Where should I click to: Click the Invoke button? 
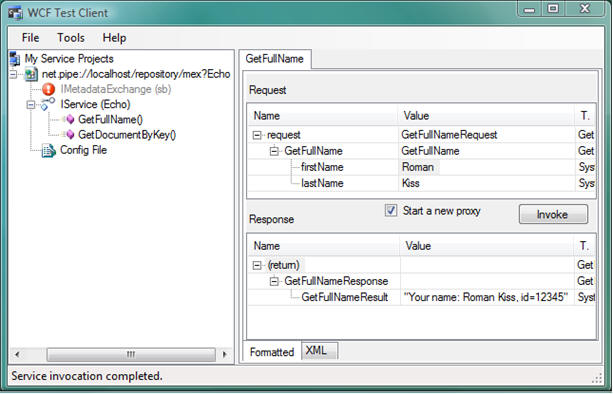click(553, 214)
